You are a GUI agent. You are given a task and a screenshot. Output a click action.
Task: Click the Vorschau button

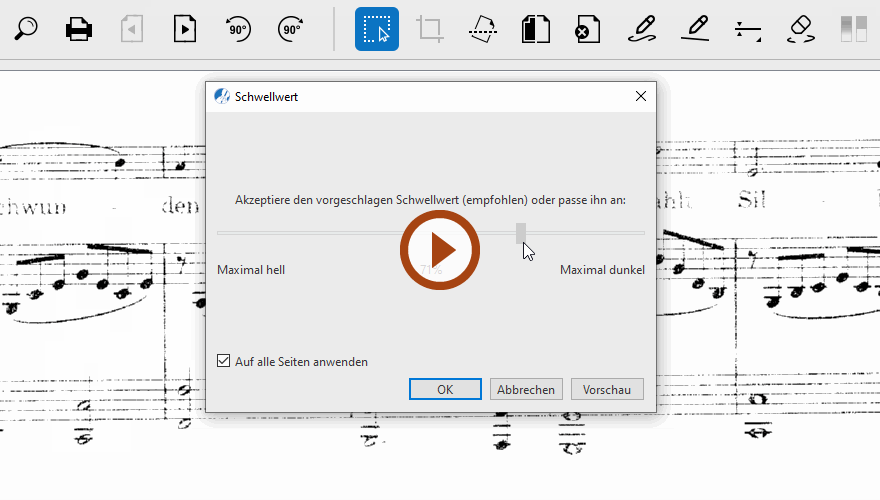pyautogui.click(x=606, y=389)
